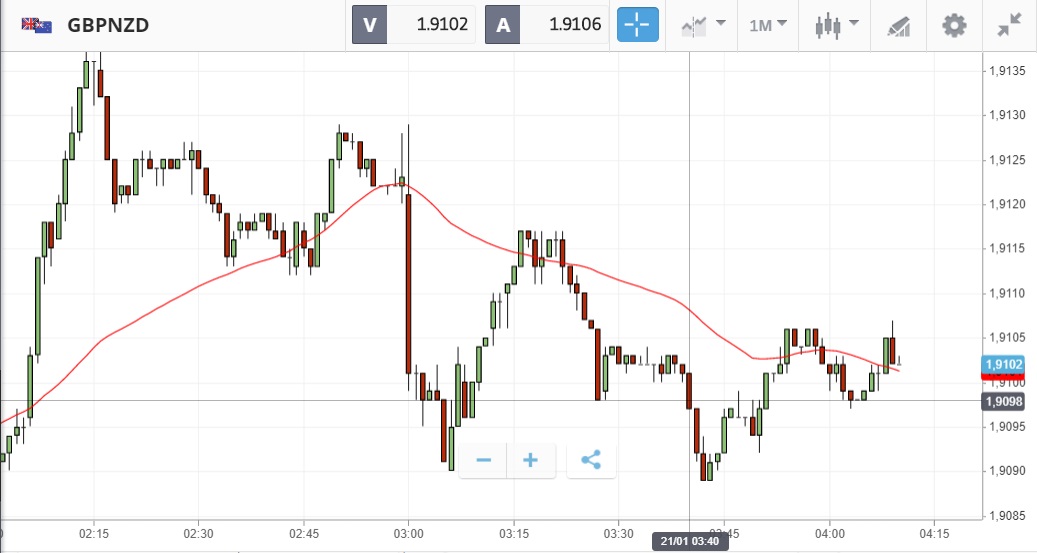Screen dimensions: 1037x553
Task: Click the 1,9135 level on price axis
Action: (x=1005, y=71)
